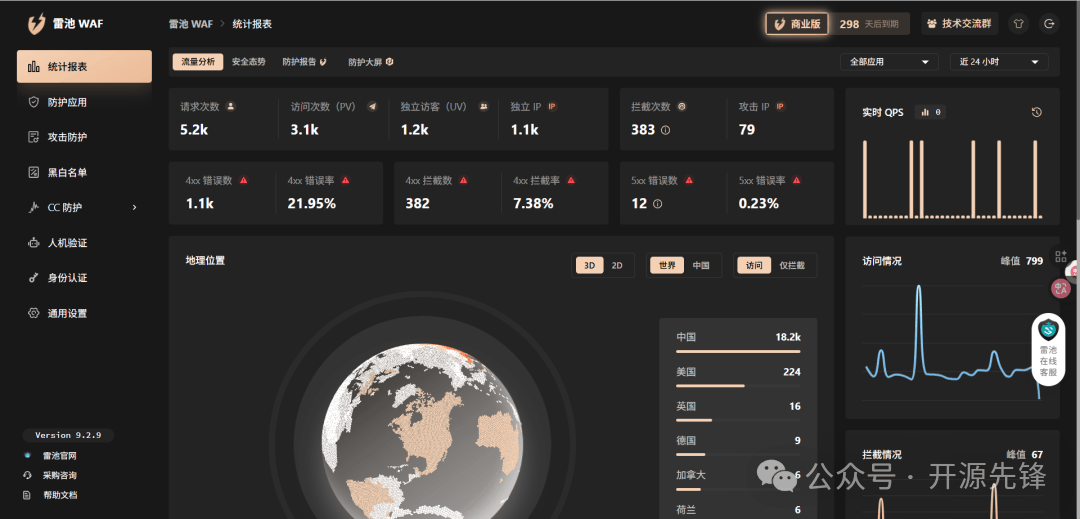Open the 全部应用 dropdown
Viewport: 1080px width, 519px height.
pyautogui.click(x=888, y=62)
